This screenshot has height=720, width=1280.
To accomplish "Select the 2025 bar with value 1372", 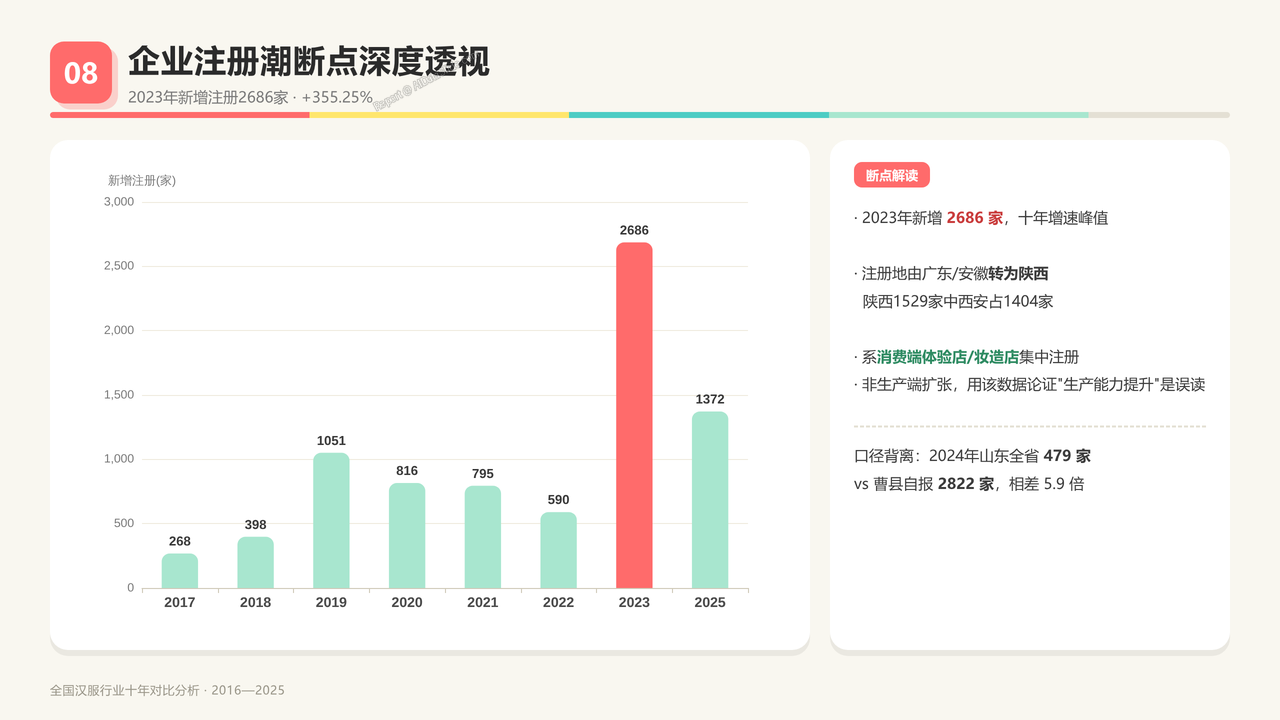I will click(710, 500).
